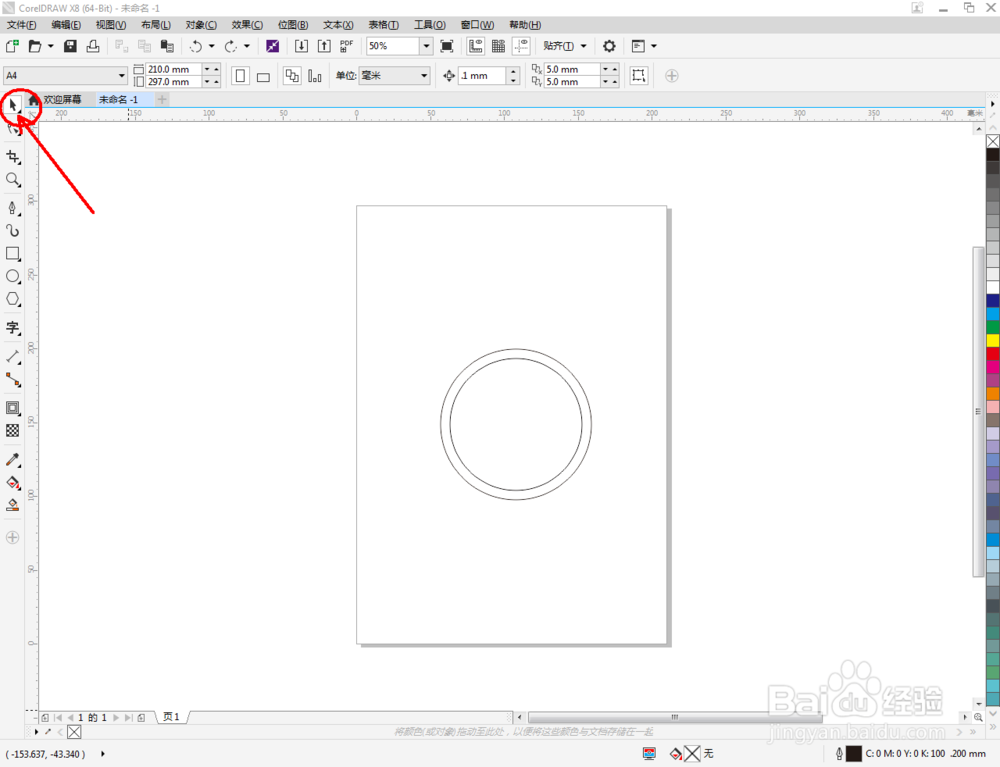The image size is (1000, 767).
Task: Select the Parallel Dimension tool
Action: (x=13, y=357)
